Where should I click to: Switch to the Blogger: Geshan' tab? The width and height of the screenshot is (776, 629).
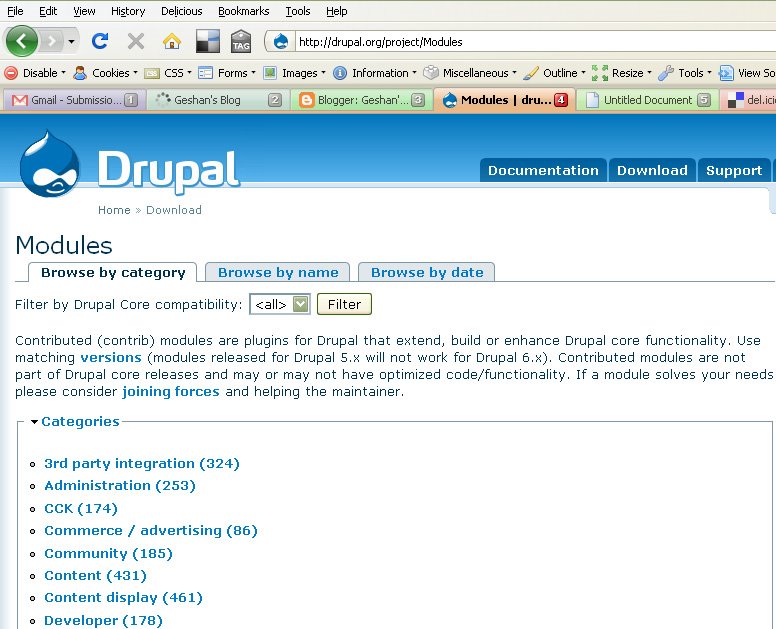click(362, 100)
